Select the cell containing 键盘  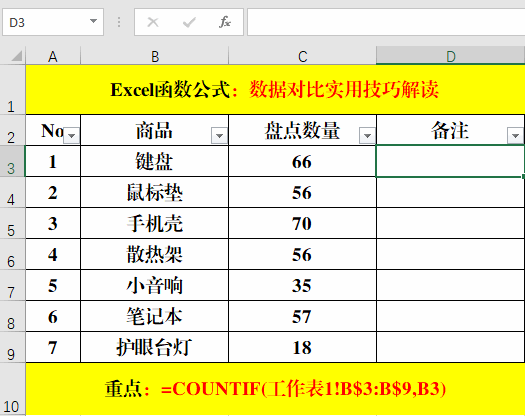155,161
